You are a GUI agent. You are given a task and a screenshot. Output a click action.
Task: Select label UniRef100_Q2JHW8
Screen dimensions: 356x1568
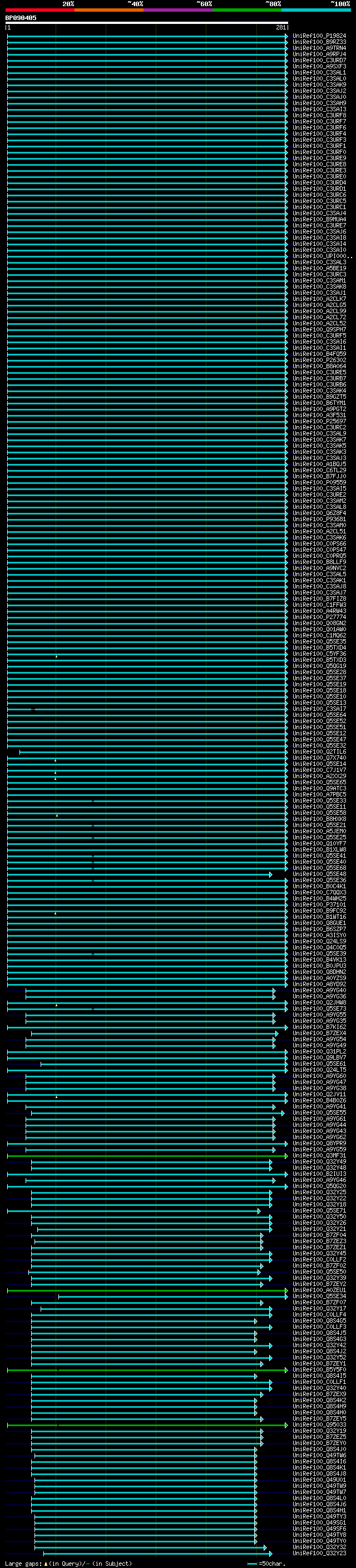(319, 1002)
